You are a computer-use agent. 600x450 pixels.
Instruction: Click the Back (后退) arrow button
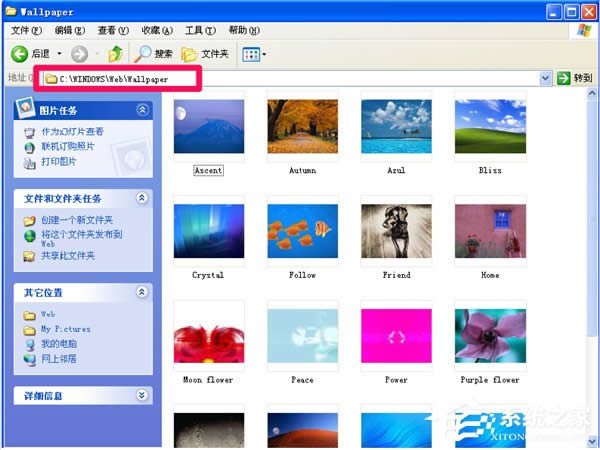coord(19,53)
